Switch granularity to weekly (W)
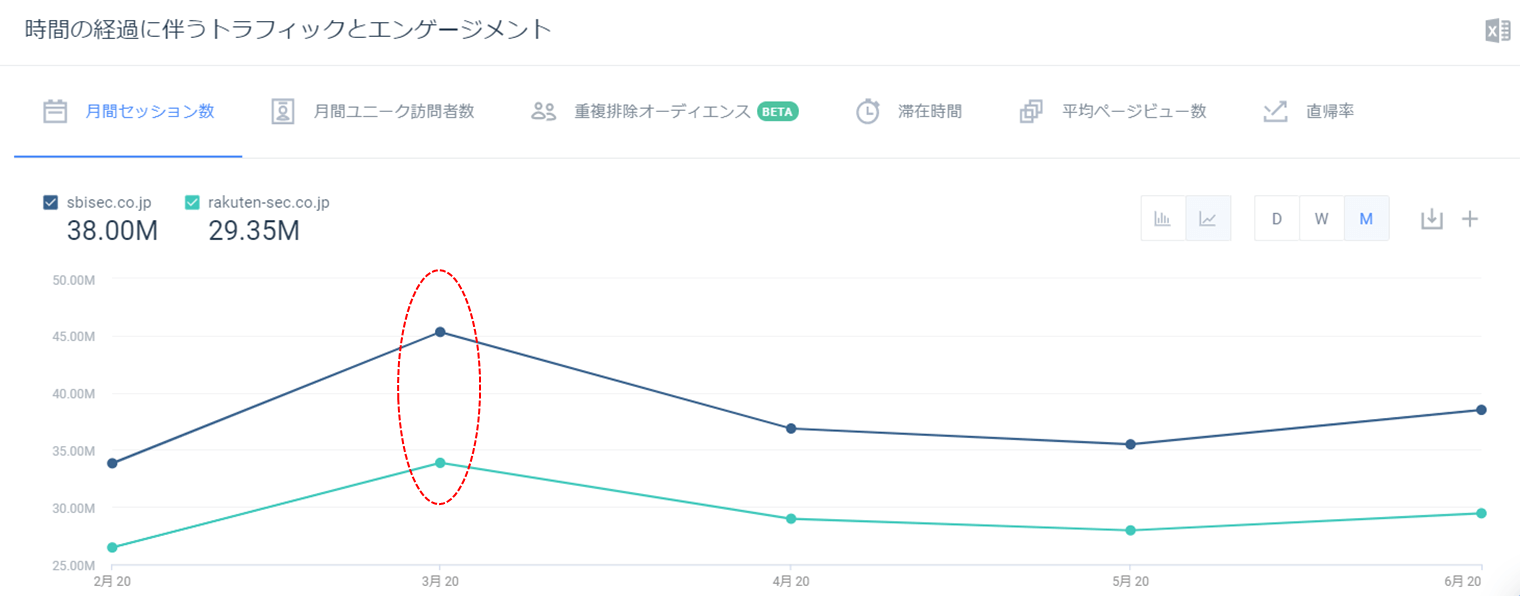 1321,218
